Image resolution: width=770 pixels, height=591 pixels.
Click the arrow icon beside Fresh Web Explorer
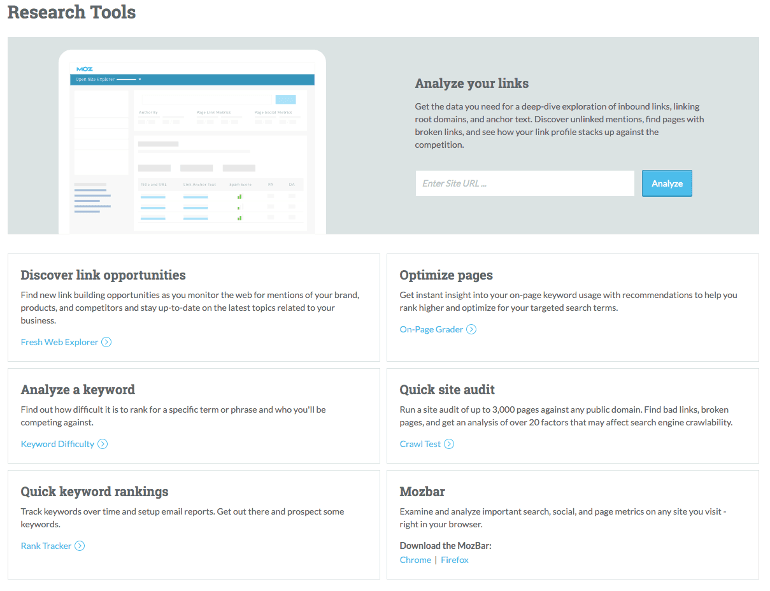tap(106, 342)
